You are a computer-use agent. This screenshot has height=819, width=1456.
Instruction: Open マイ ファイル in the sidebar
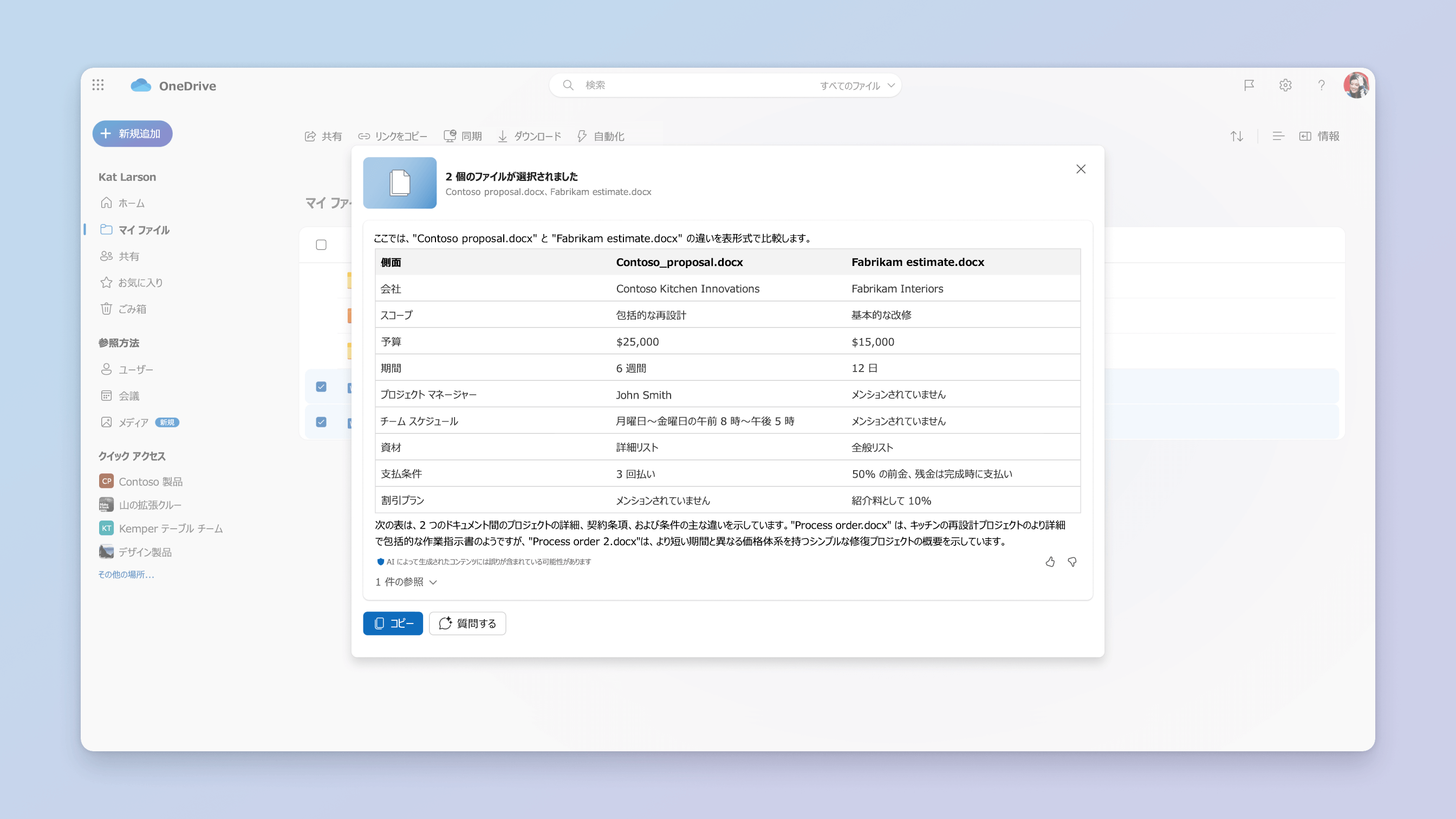[135, 230]
